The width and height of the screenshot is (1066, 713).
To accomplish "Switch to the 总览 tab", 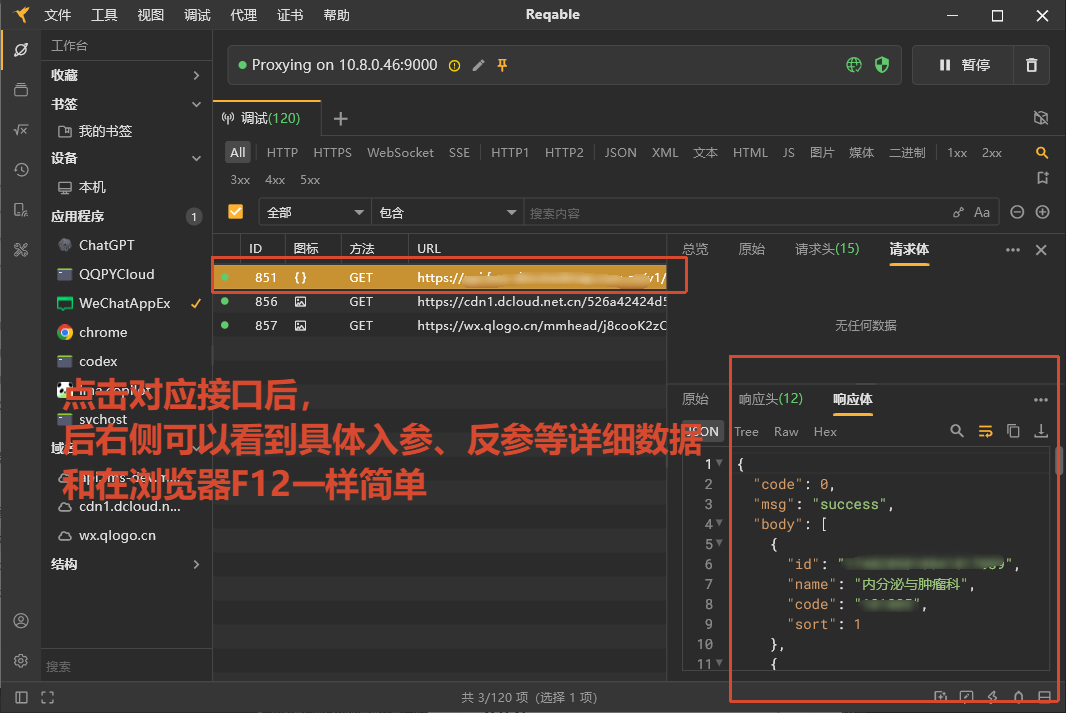I will 695,249.
